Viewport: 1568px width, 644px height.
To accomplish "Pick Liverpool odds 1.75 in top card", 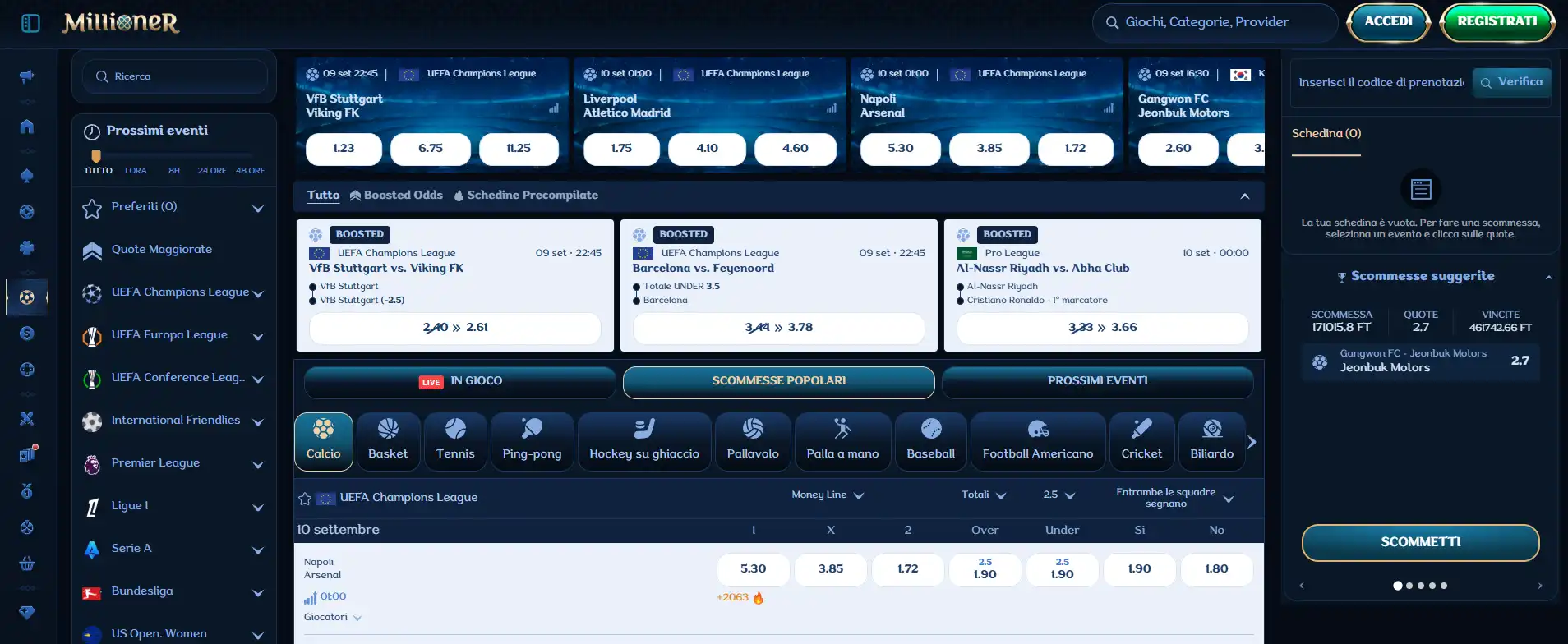I will click(621, 149).
